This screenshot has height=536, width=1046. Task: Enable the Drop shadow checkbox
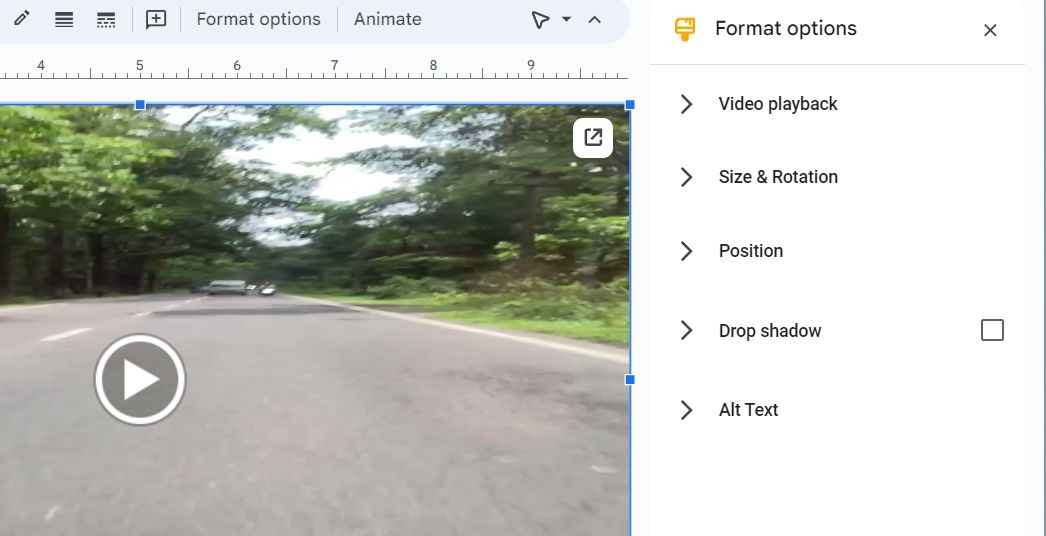click(992, 330)
